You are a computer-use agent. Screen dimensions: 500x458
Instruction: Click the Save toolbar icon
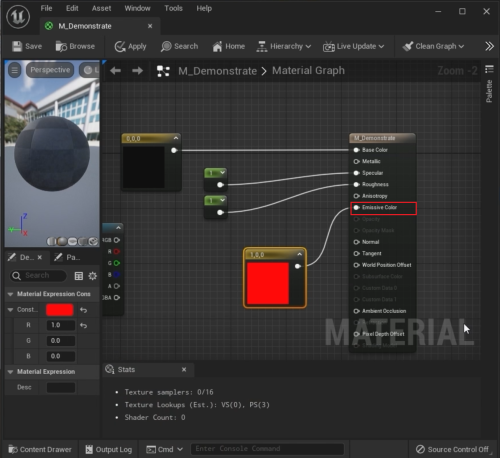[x=17, y=46]
